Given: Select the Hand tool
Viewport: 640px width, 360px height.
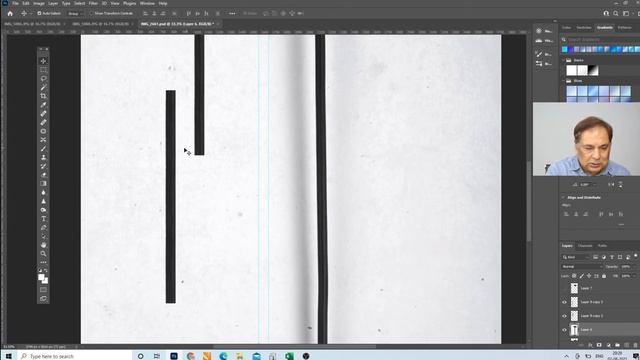Looking at the screenshot, I should [43, 245].
